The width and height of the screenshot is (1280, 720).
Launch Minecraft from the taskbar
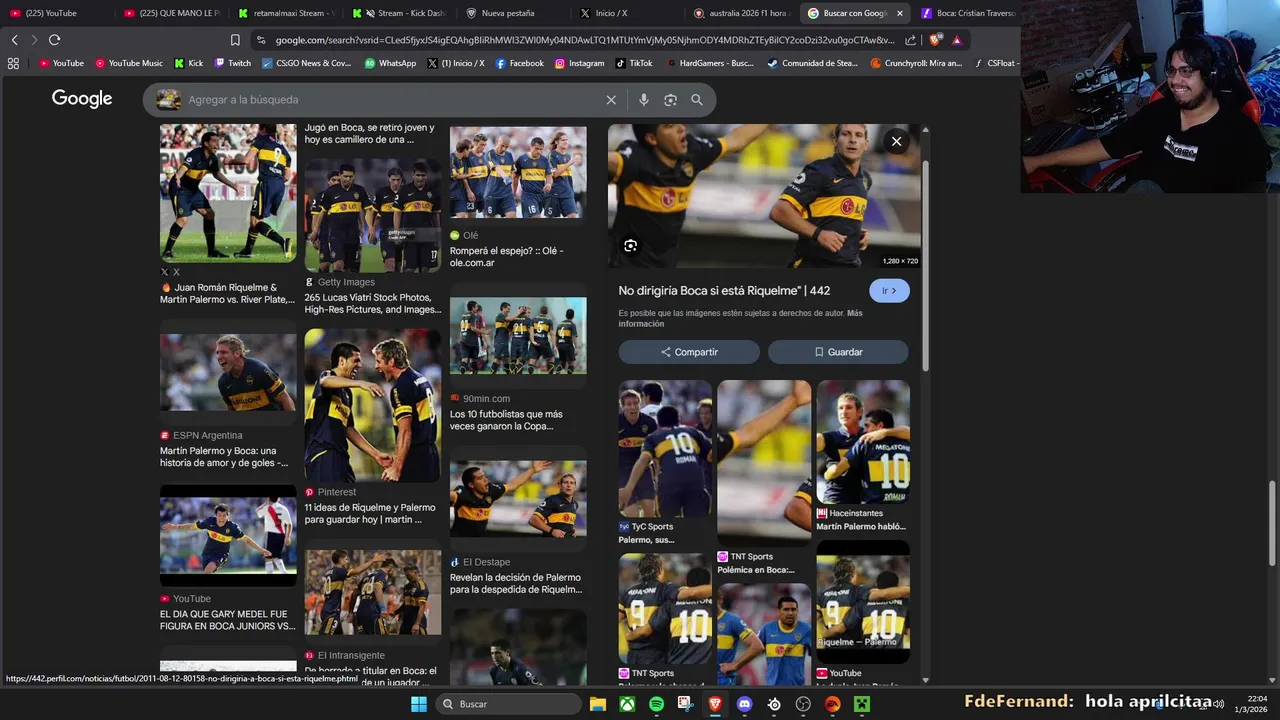862,704
